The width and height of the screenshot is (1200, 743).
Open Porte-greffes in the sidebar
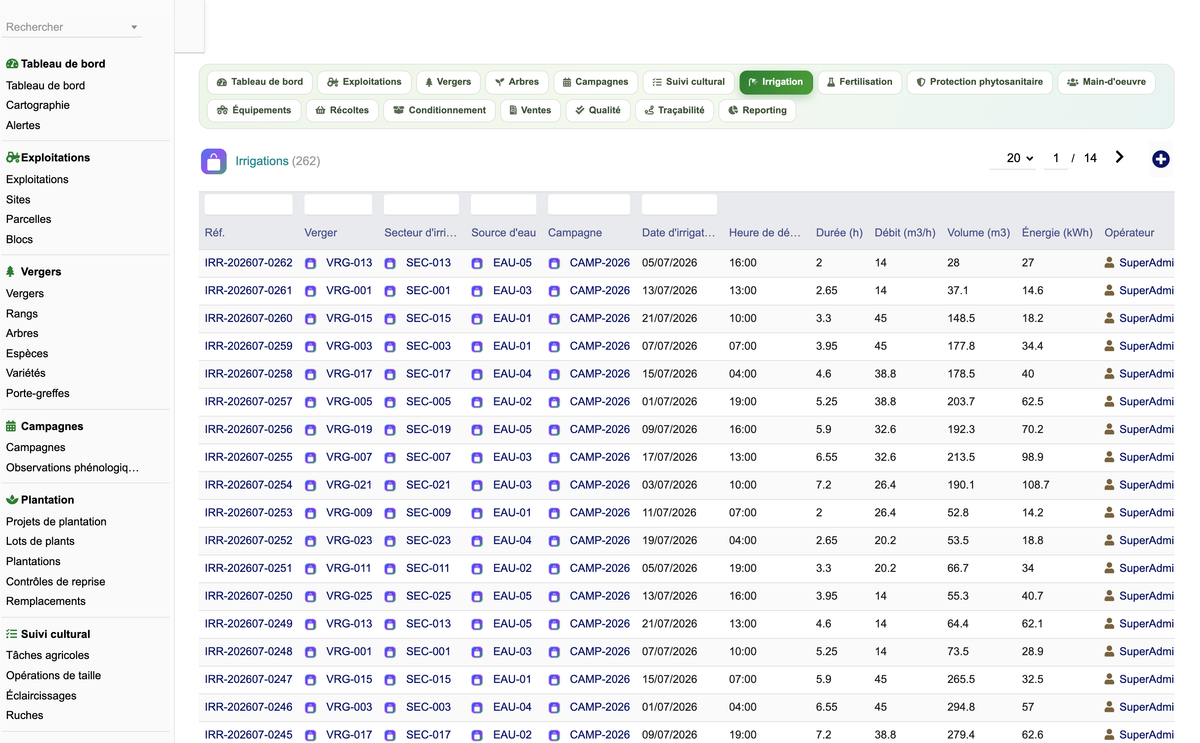tap(38, 393)
